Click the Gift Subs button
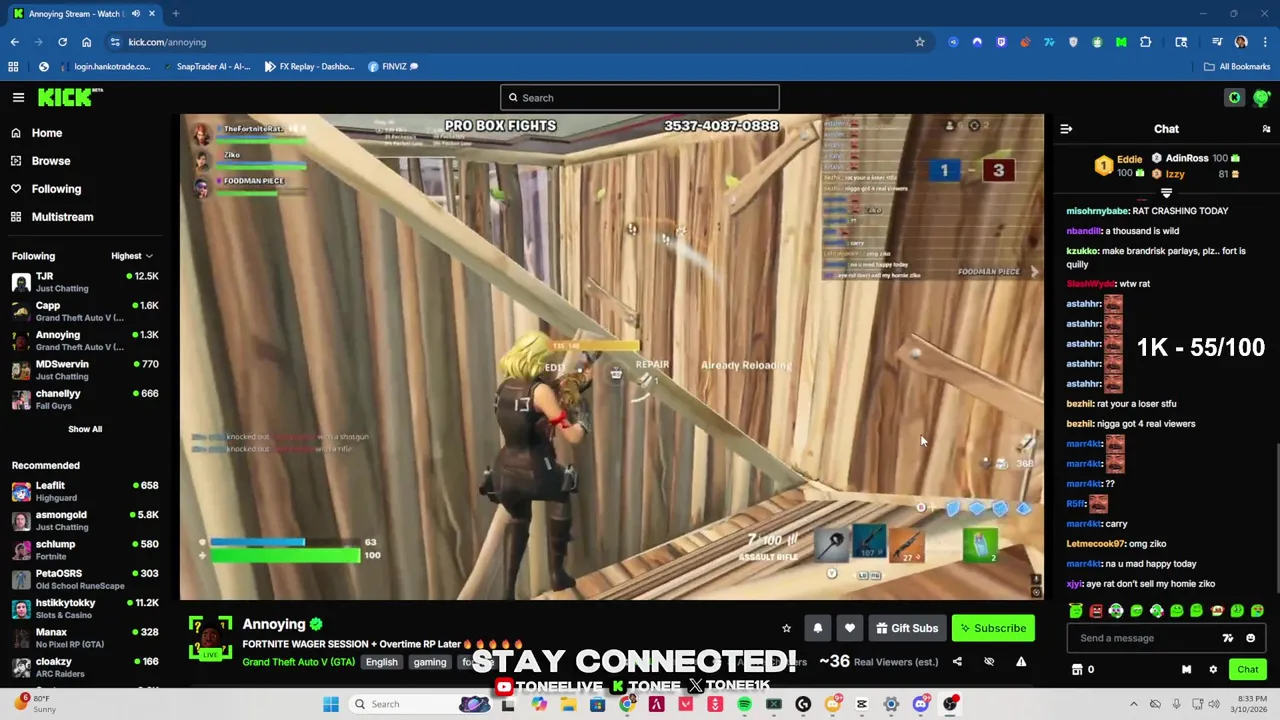The width and height of the screenshot is (1280, 720). click(907, 628)
